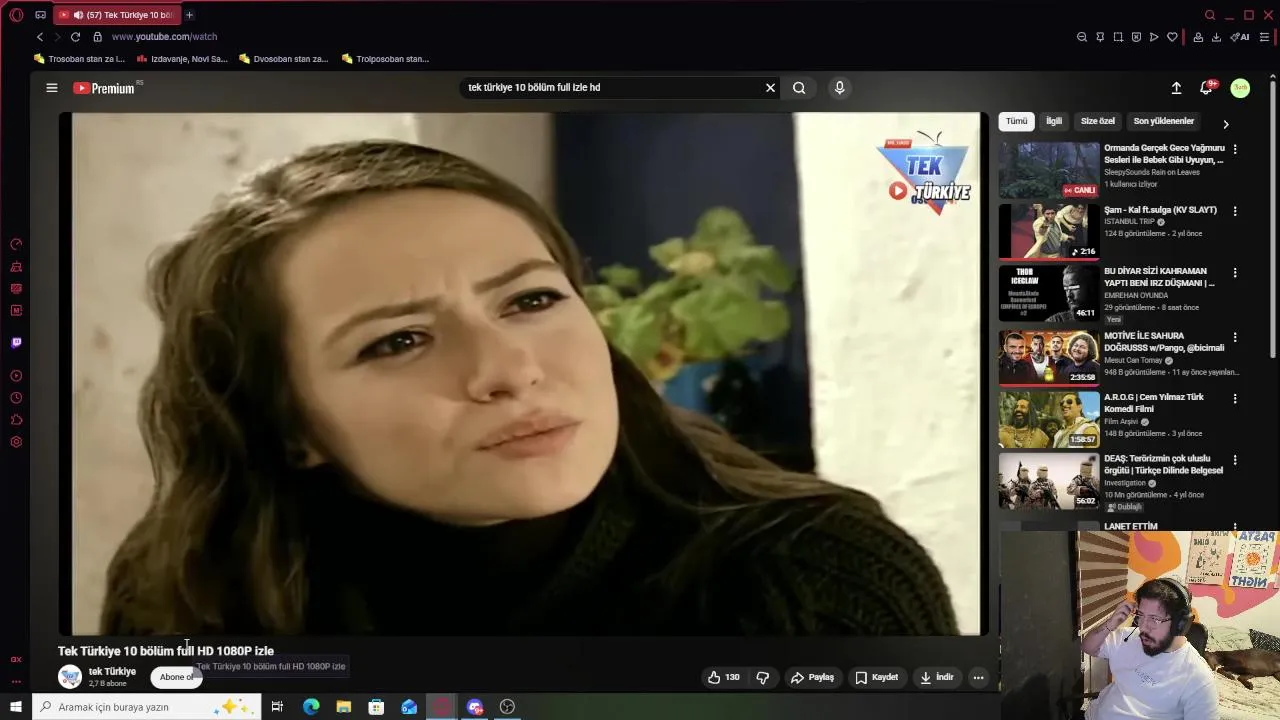Click the YouTube search magnifier button
Viewport: 1280px width, 720px height.
[799, 88]
